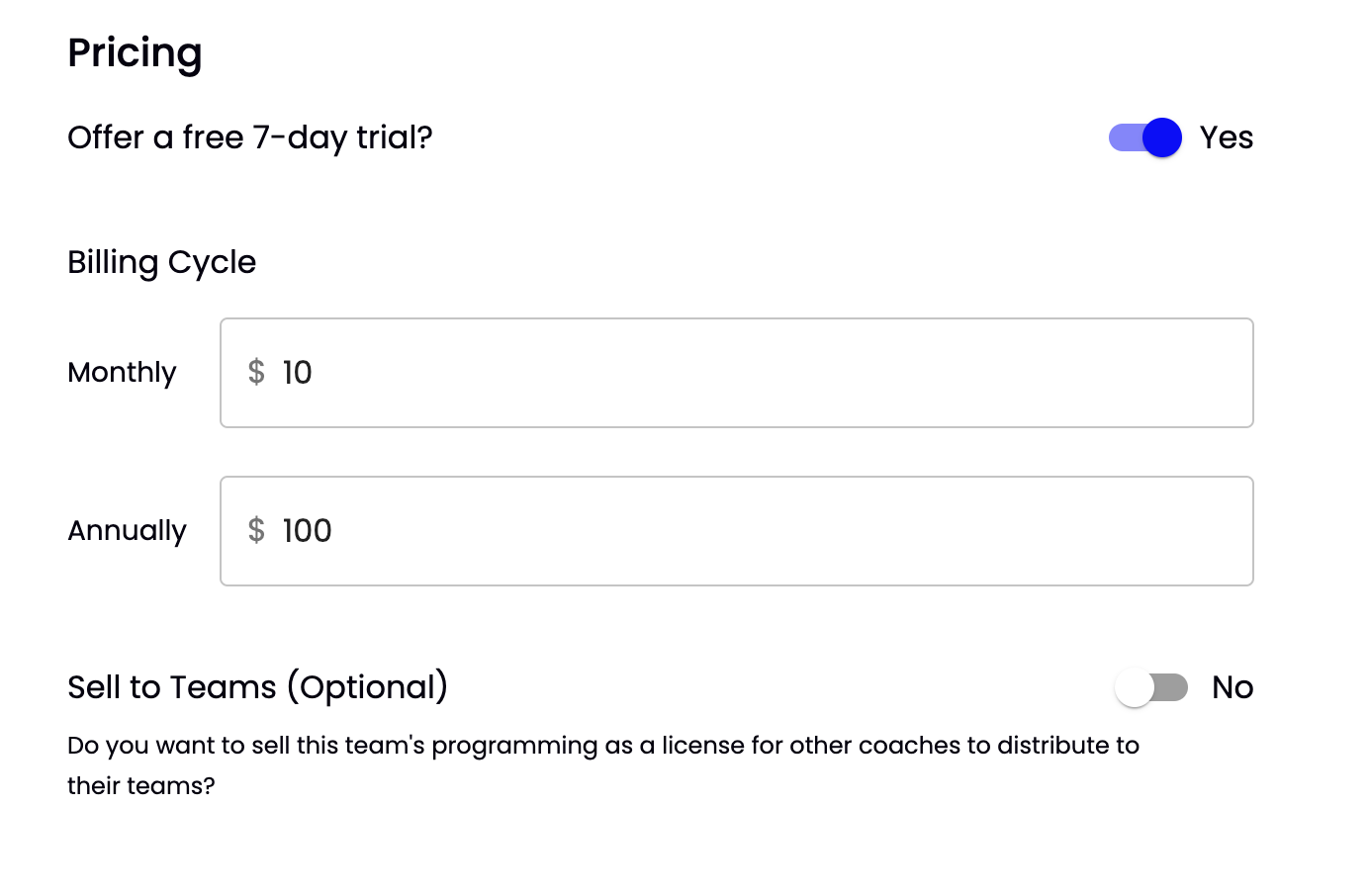This screenshot has height=896, width=1369.
Task: Click the No status text beside Teams toggle
Action: (x=1232, y=686)
